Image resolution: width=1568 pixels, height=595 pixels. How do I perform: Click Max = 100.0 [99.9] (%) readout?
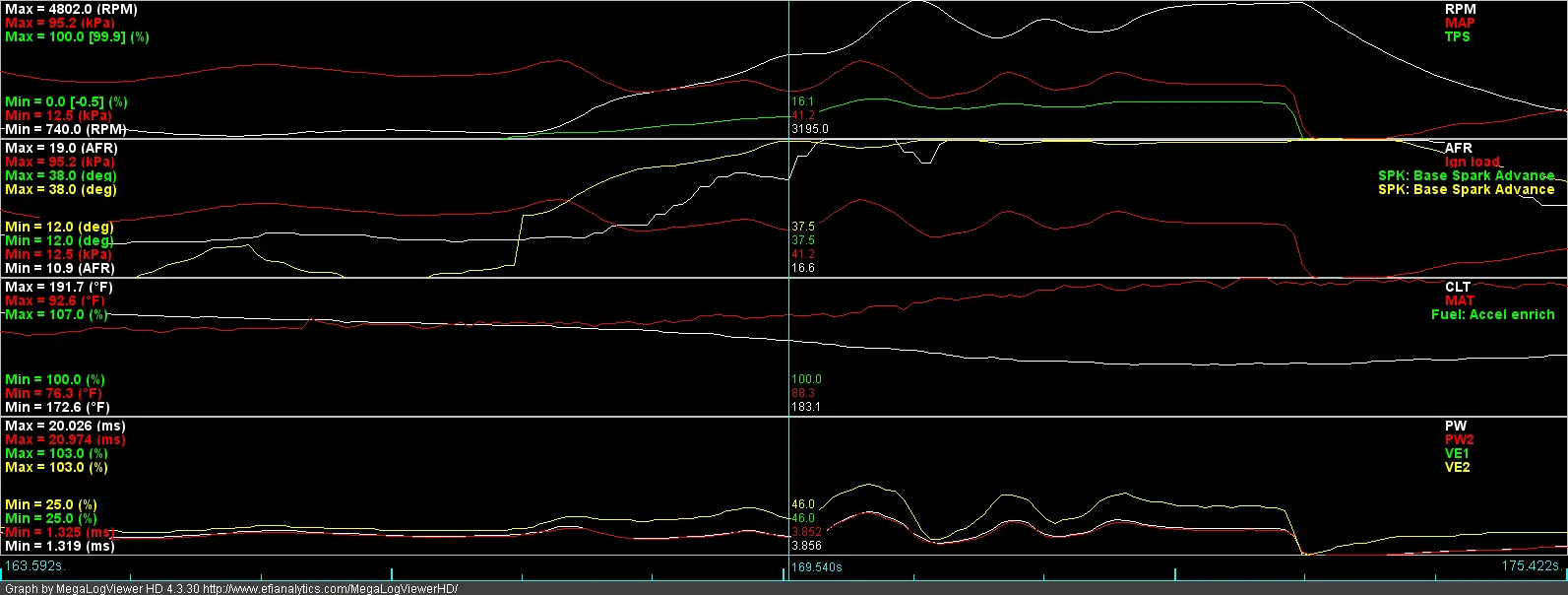(x=78, y=36)
